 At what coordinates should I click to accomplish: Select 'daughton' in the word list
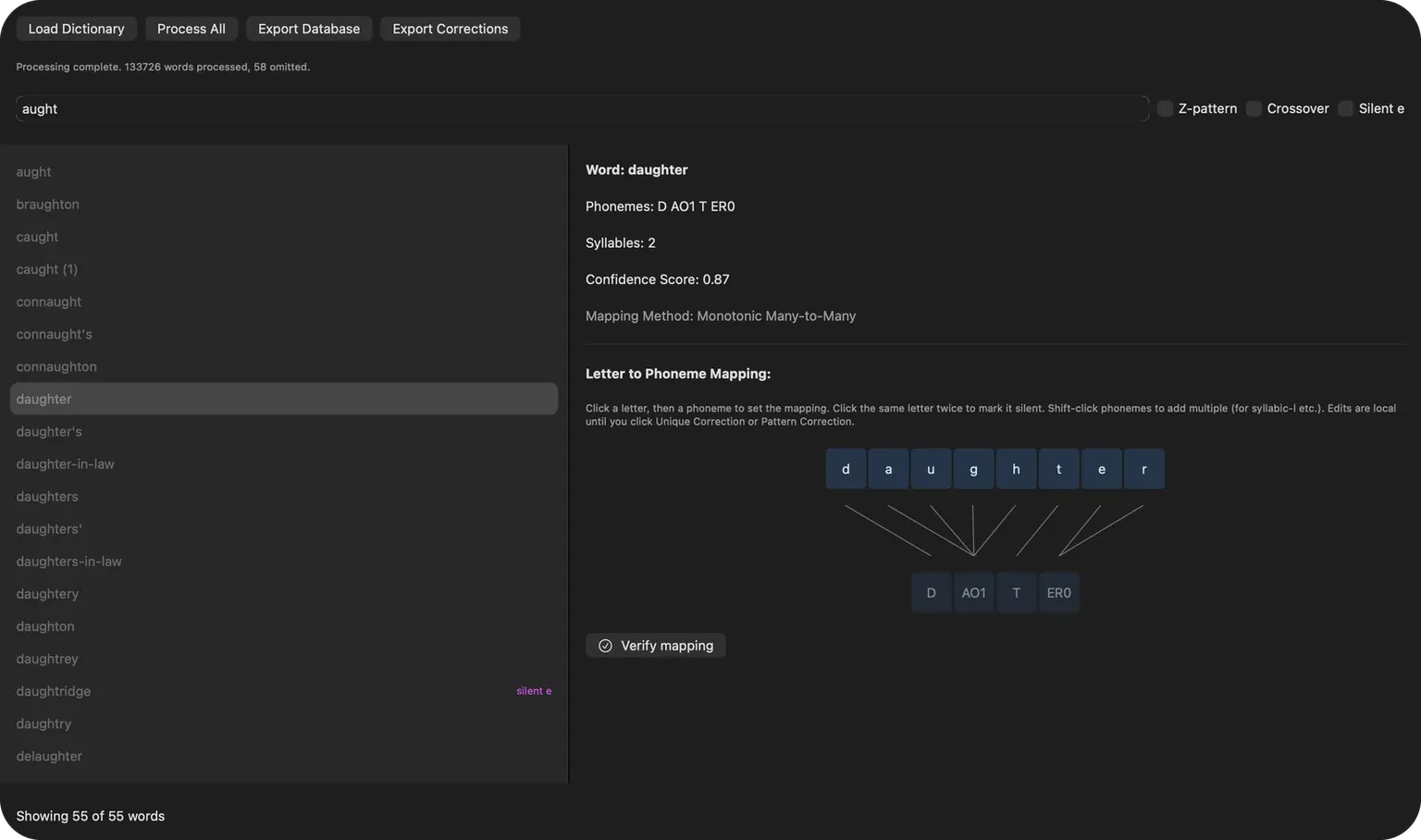[284, 626]
